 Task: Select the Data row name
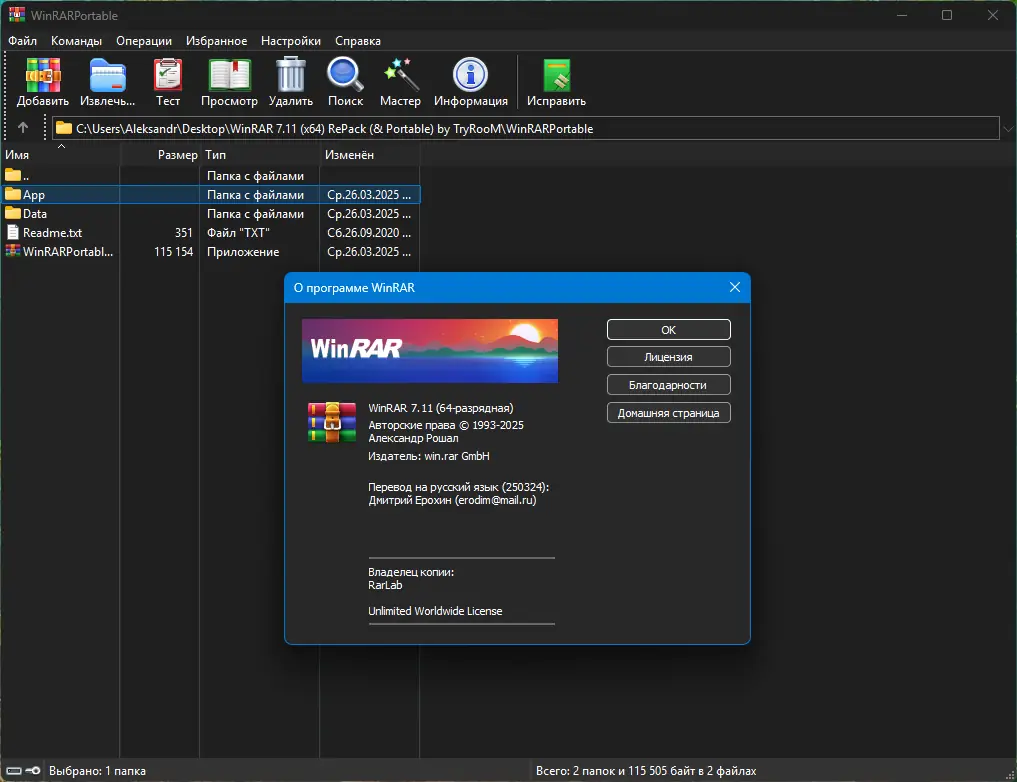point(35,213)
